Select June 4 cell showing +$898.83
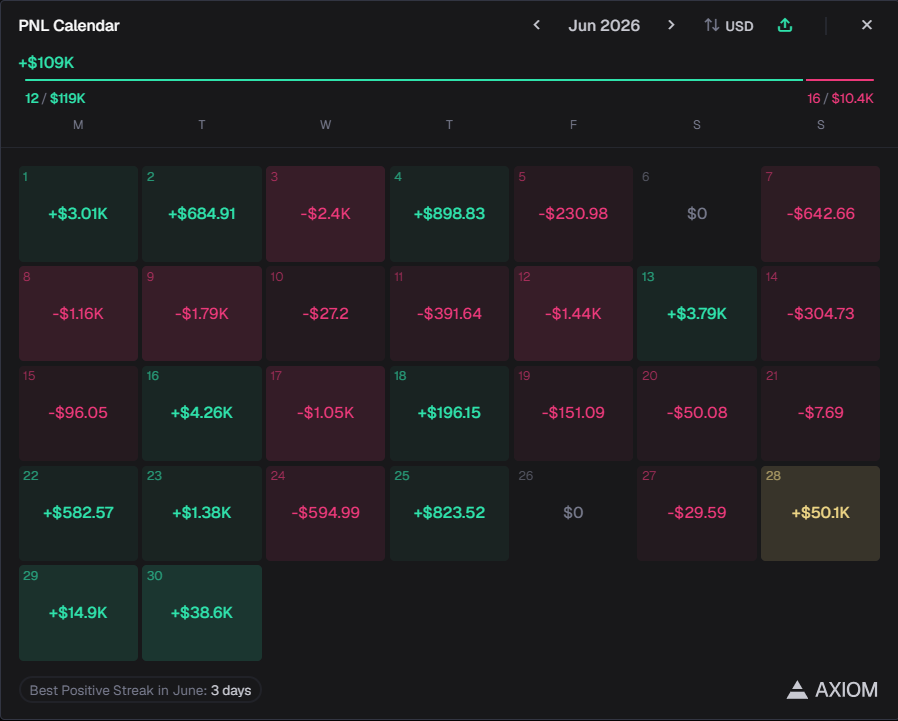Image resolution: width=898 pixels, height=721 pixels. tap(449, 214)
